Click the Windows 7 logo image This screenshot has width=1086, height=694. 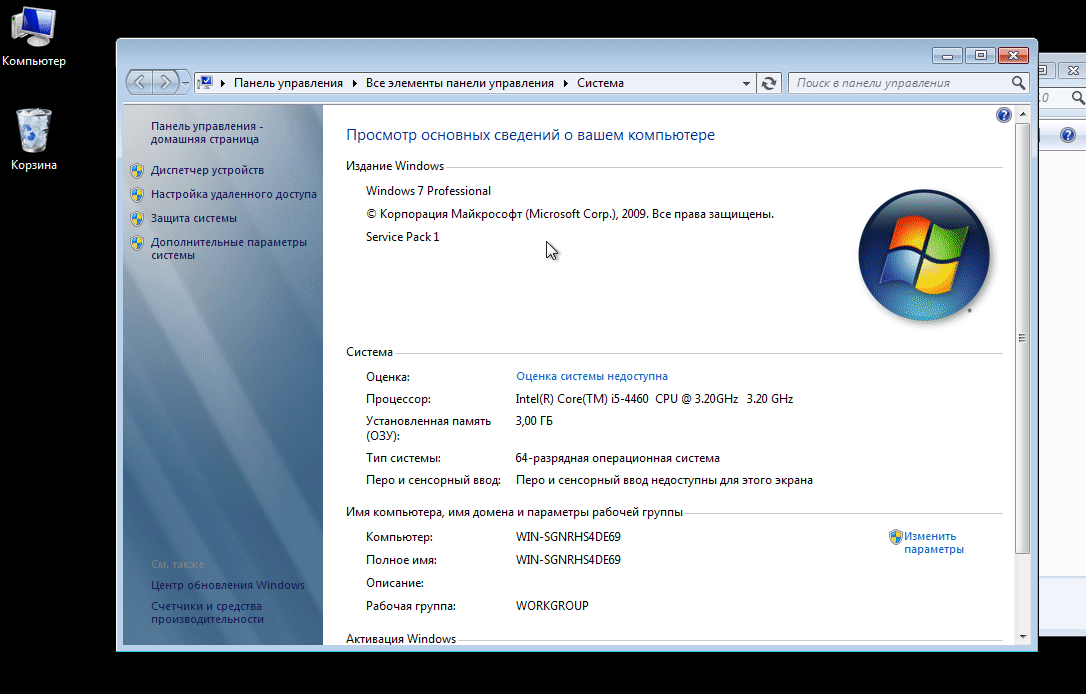pos(924,255)
